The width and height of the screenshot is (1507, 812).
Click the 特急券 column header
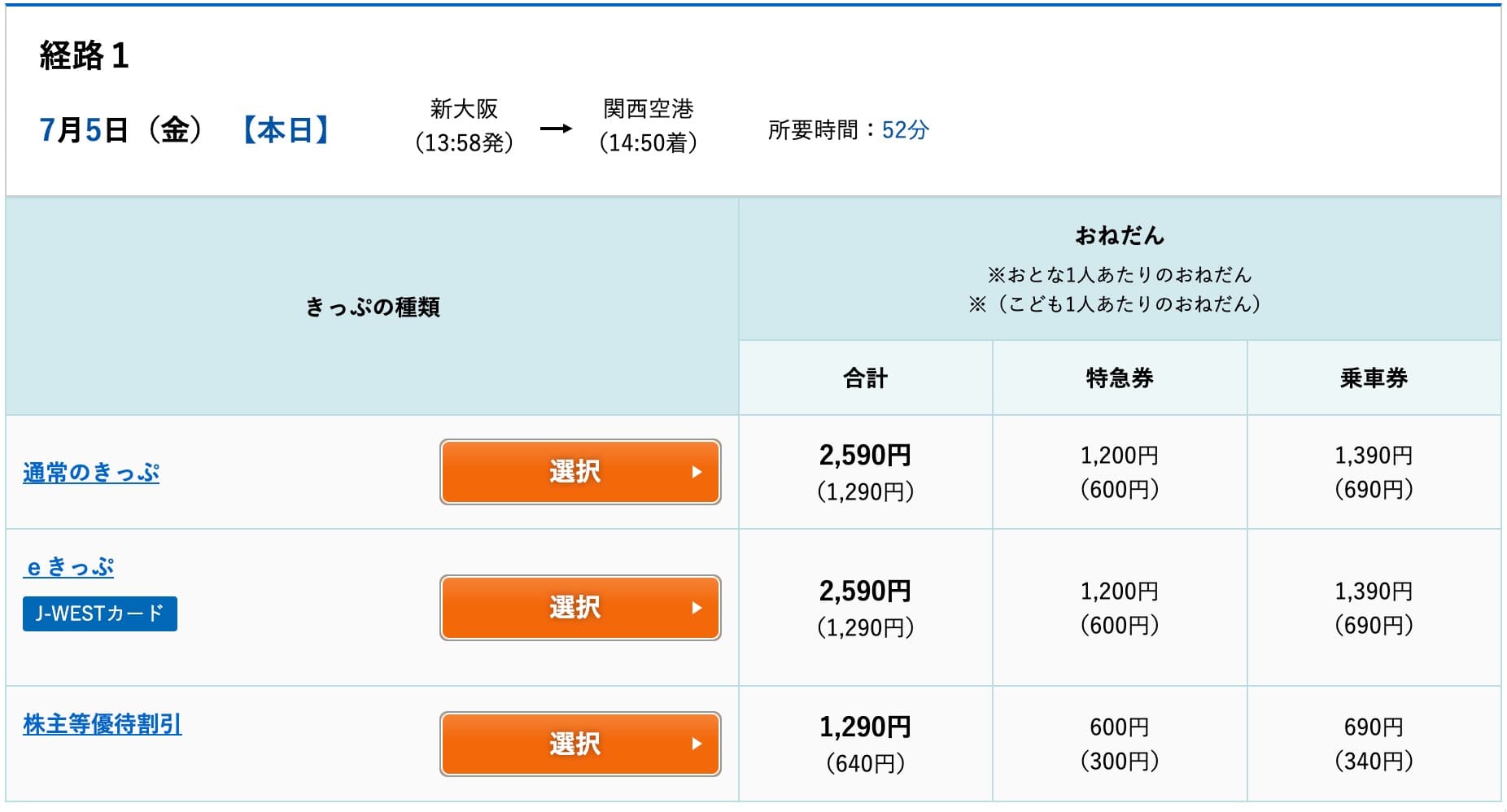[x=1120, y=378]
